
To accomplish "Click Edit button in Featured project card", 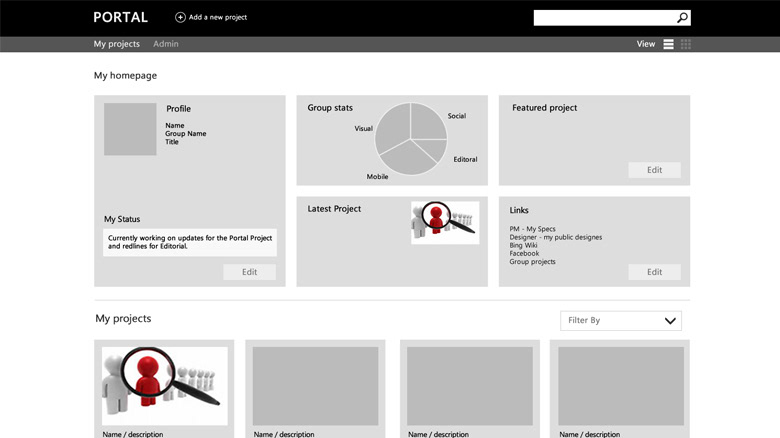I will (654, 170).
